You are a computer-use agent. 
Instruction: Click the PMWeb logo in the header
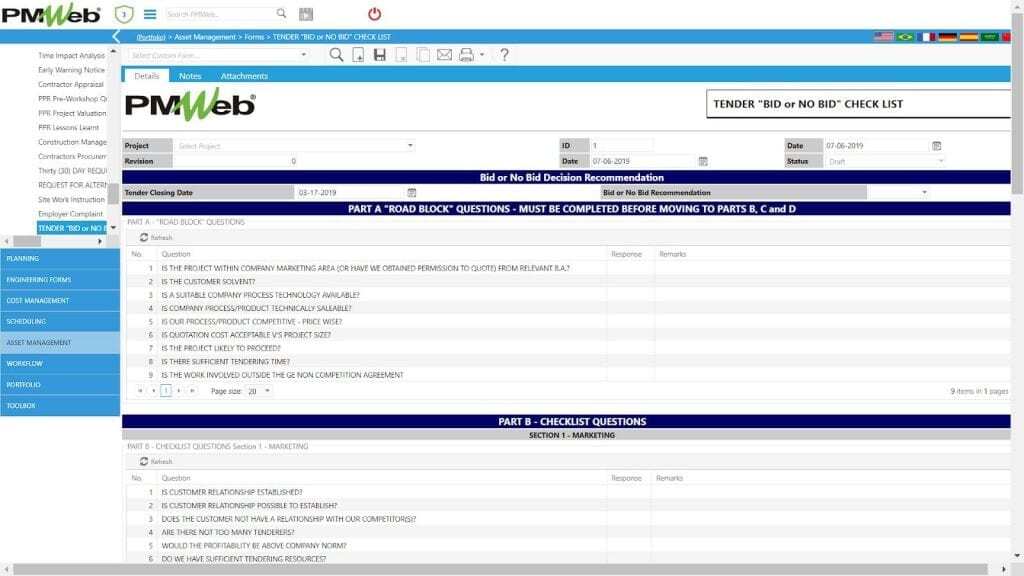coord(51,14)
